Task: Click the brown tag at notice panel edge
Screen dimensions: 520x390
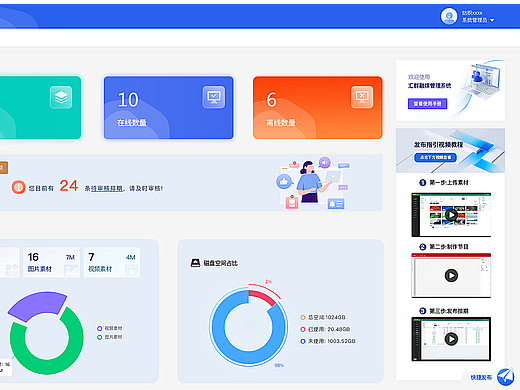Action: 3,168
